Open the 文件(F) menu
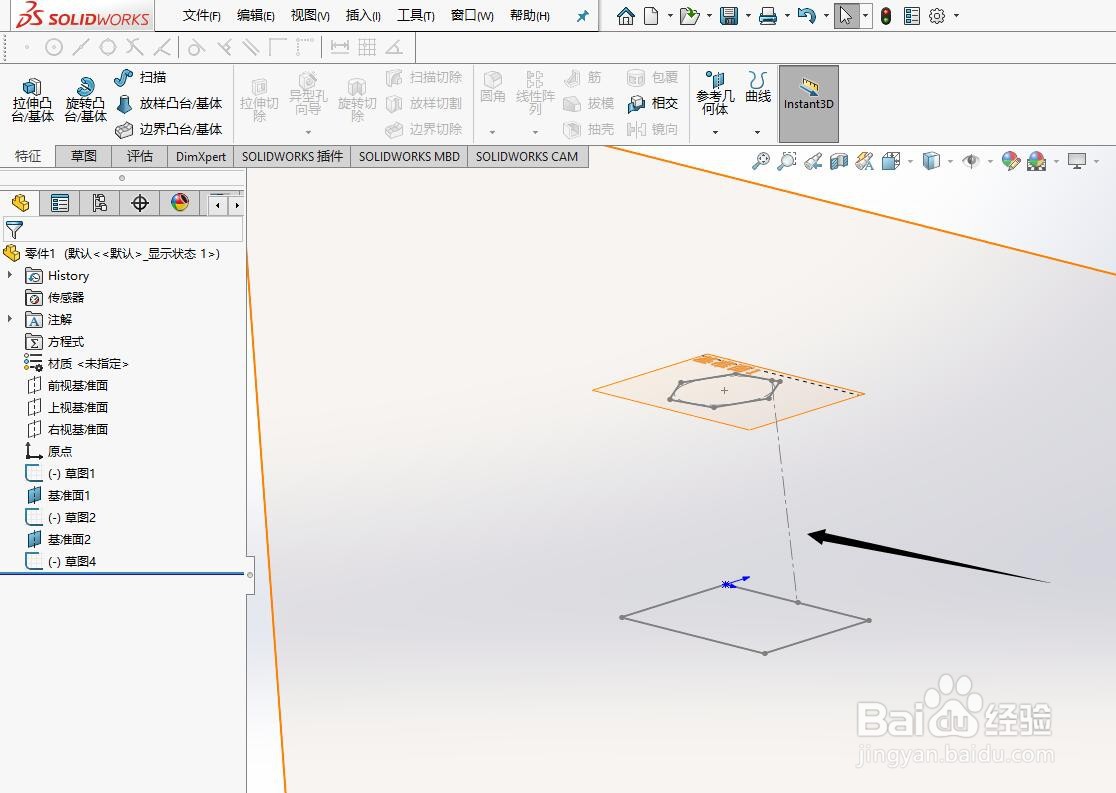Viewport: 1116px width, 793px height. [x=201, y=16]
